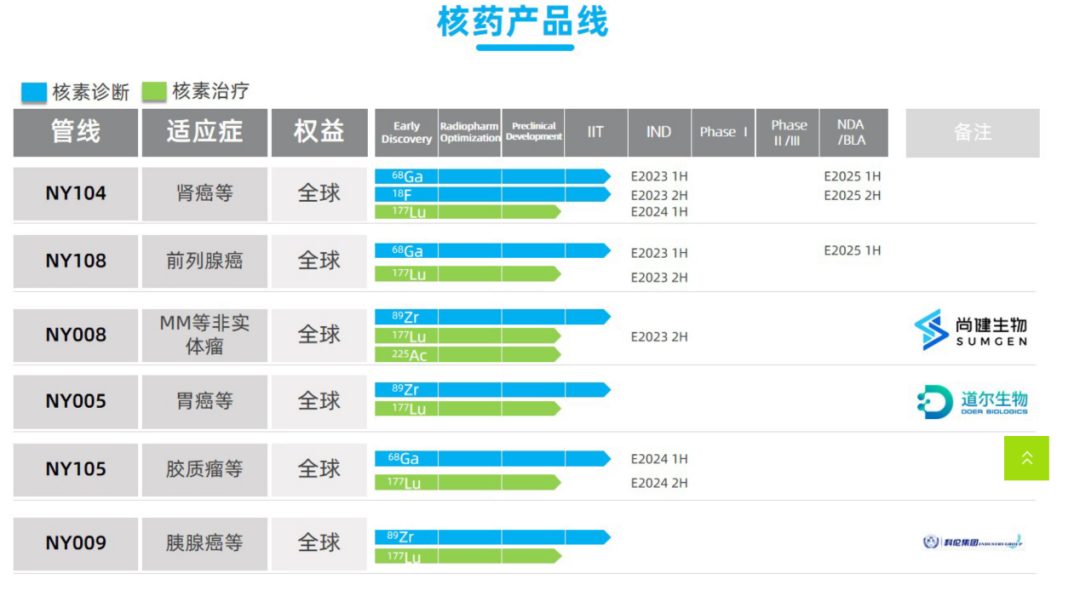
Task: Click the 177Lu progress bar for NY105
Action: (x=468, y=483)
